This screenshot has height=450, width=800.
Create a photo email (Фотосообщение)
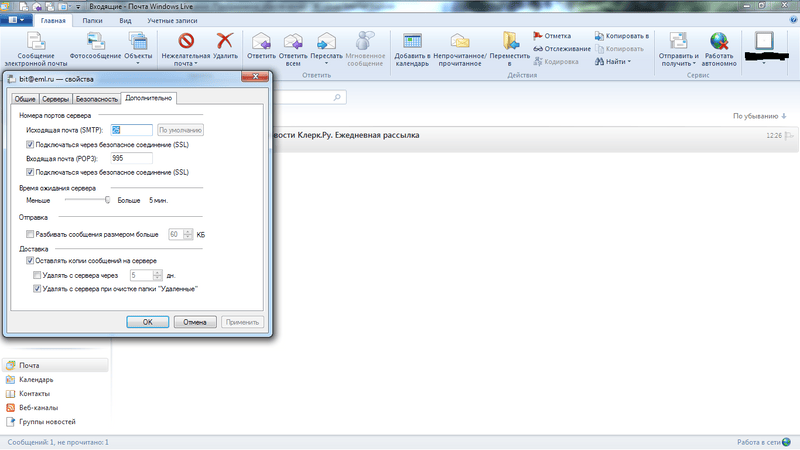pyautogui.click(x=95, y=46)
